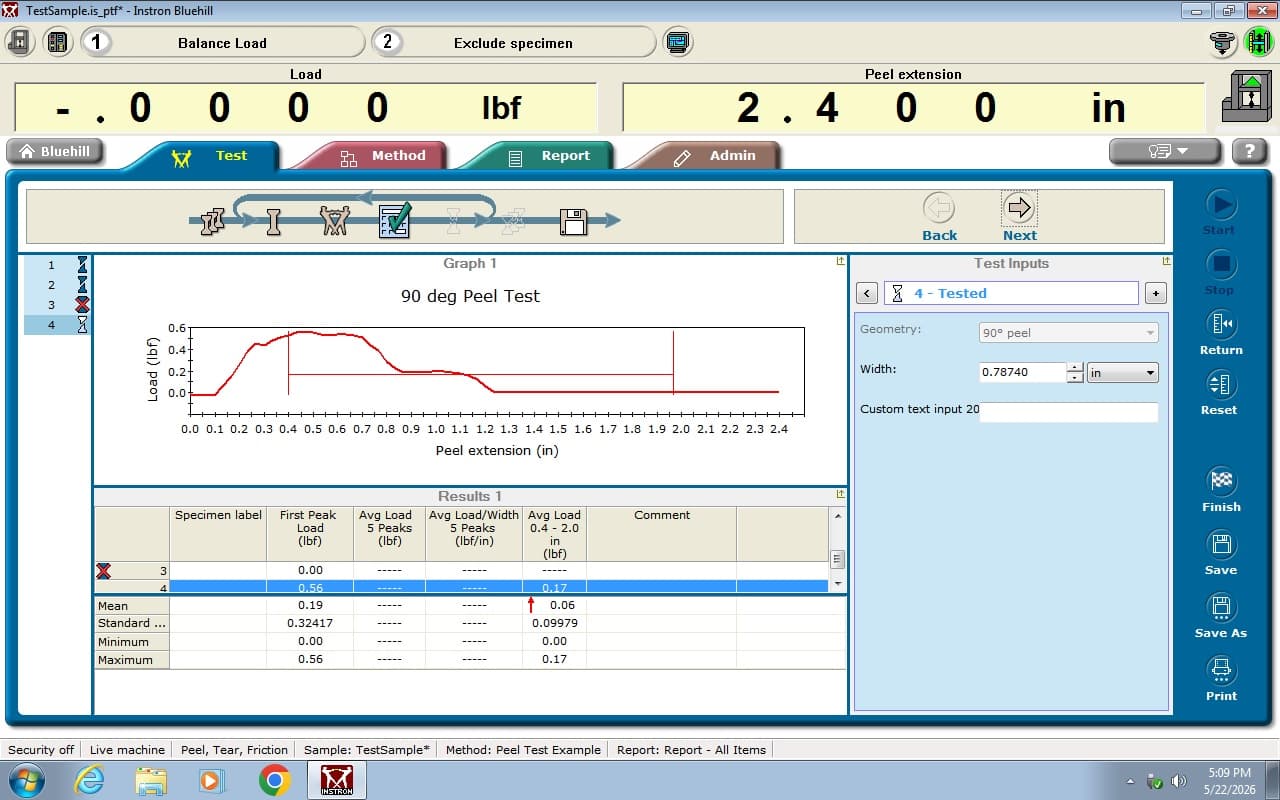Go to the previous specimen in Test Inputs
Viewport: 1280px width, 800px height.
coord(867,293)
